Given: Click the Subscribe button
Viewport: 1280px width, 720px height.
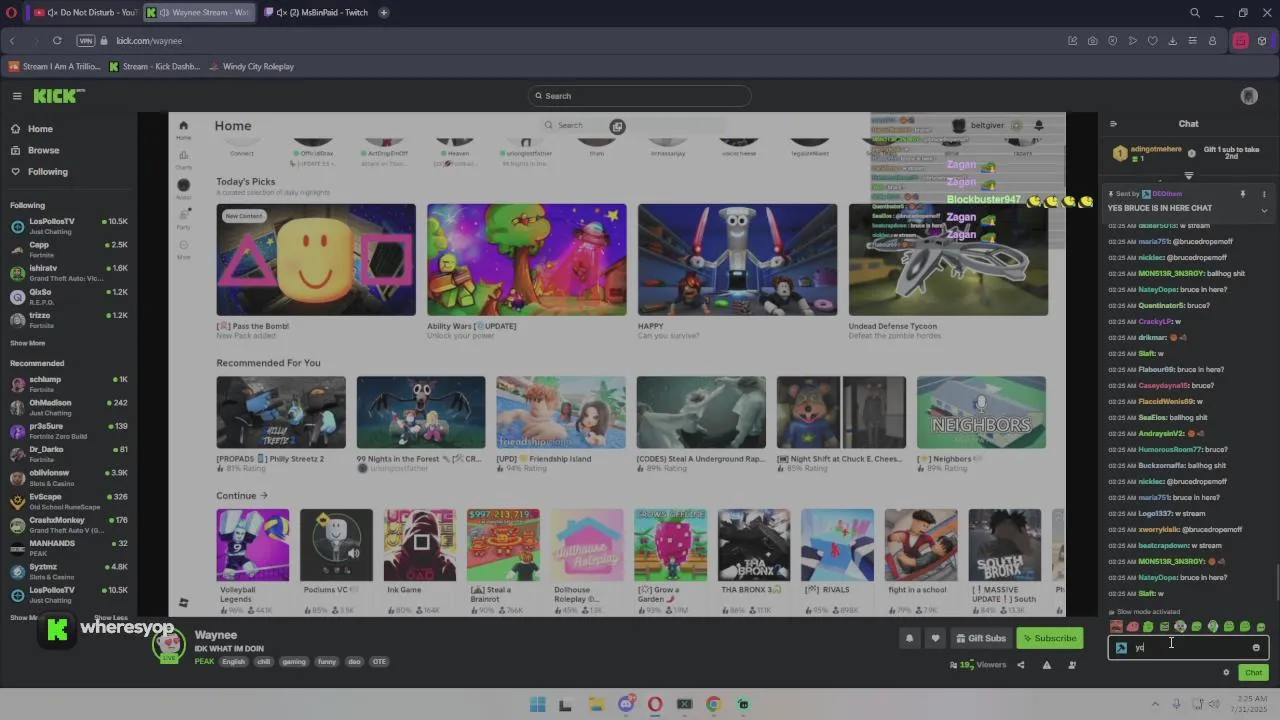Looking at the screenshot, I should coord(1050,638).
